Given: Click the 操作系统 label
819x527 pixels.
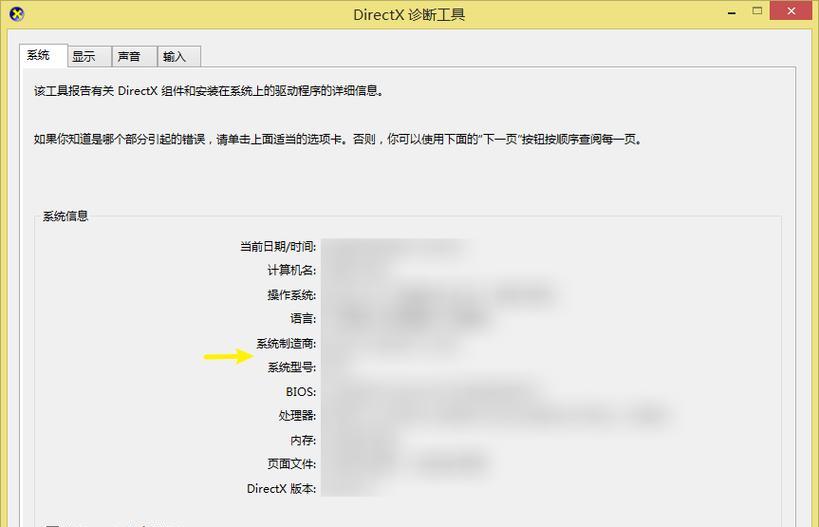Looking at the screenshot, I should [x=291, y=295].
